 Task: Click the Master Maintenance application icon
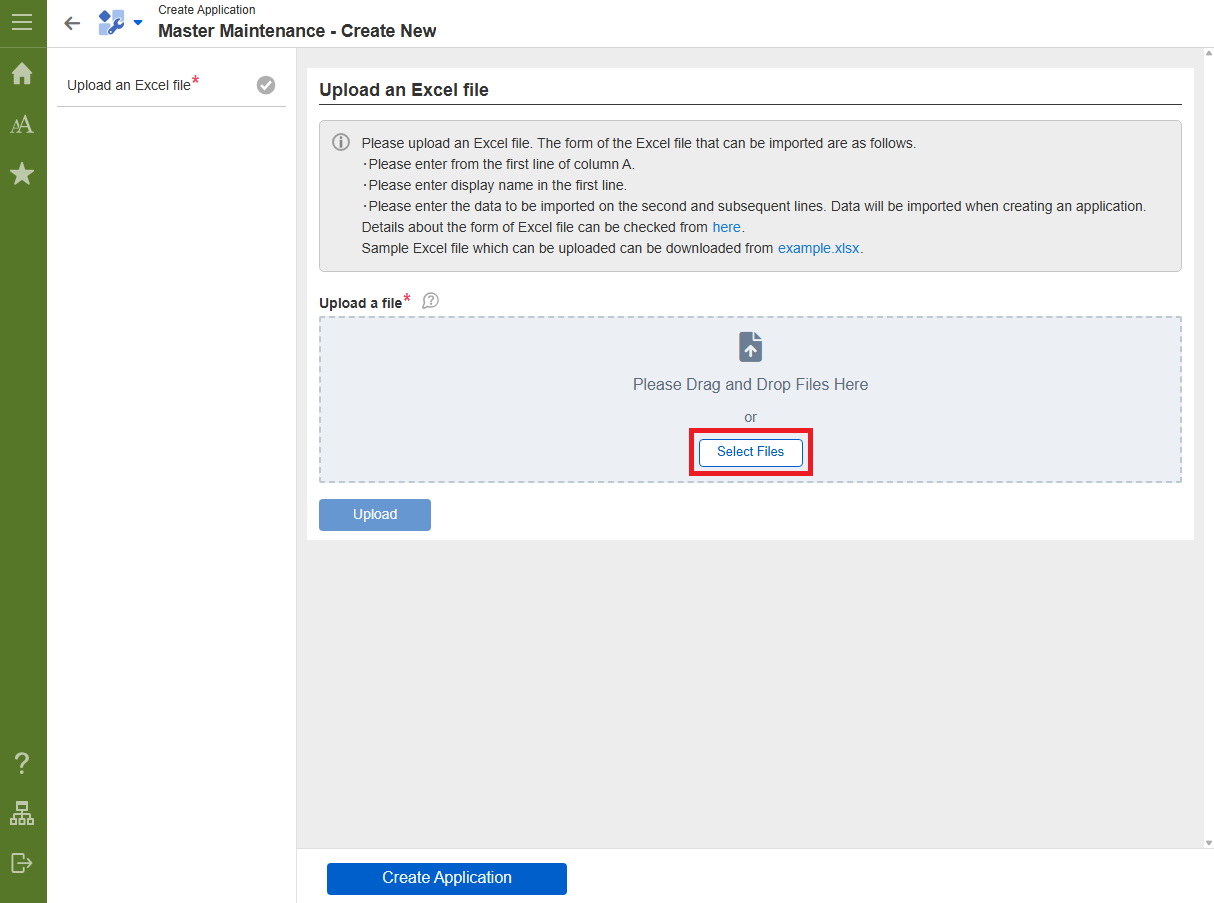pyautogui.click(x=111, y=23)
